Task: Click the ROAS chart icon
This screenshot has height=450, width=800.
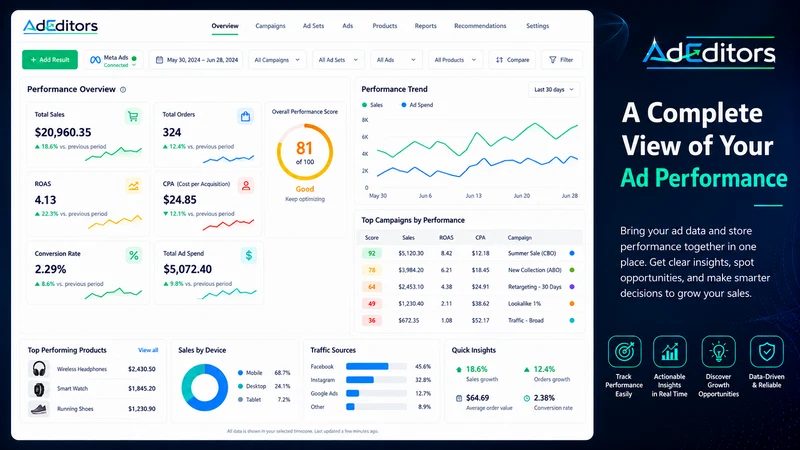Action: (x=133, y=186)
